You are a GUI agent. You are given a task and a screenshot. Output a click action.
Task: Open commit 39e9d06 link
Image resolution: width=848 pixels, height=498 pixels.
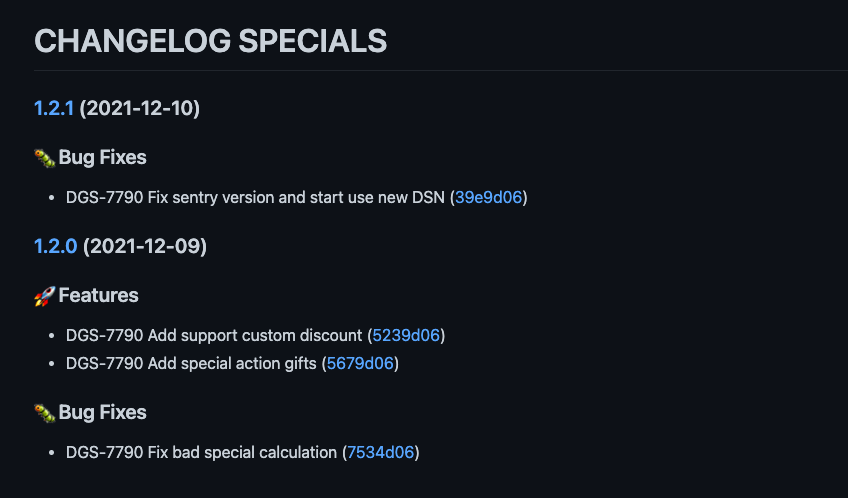(488, 197)
